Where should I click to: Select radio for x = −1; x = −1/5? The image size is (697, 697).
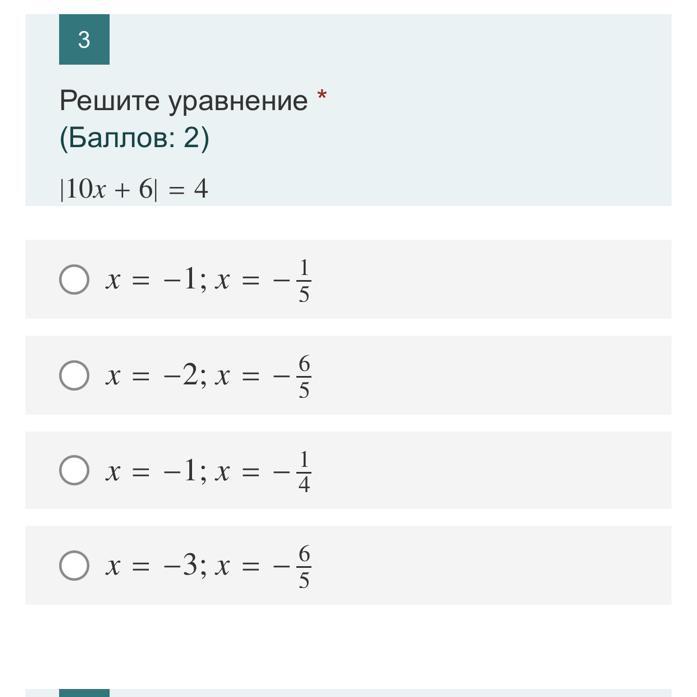pyautogui.click(x=74, y=280)
